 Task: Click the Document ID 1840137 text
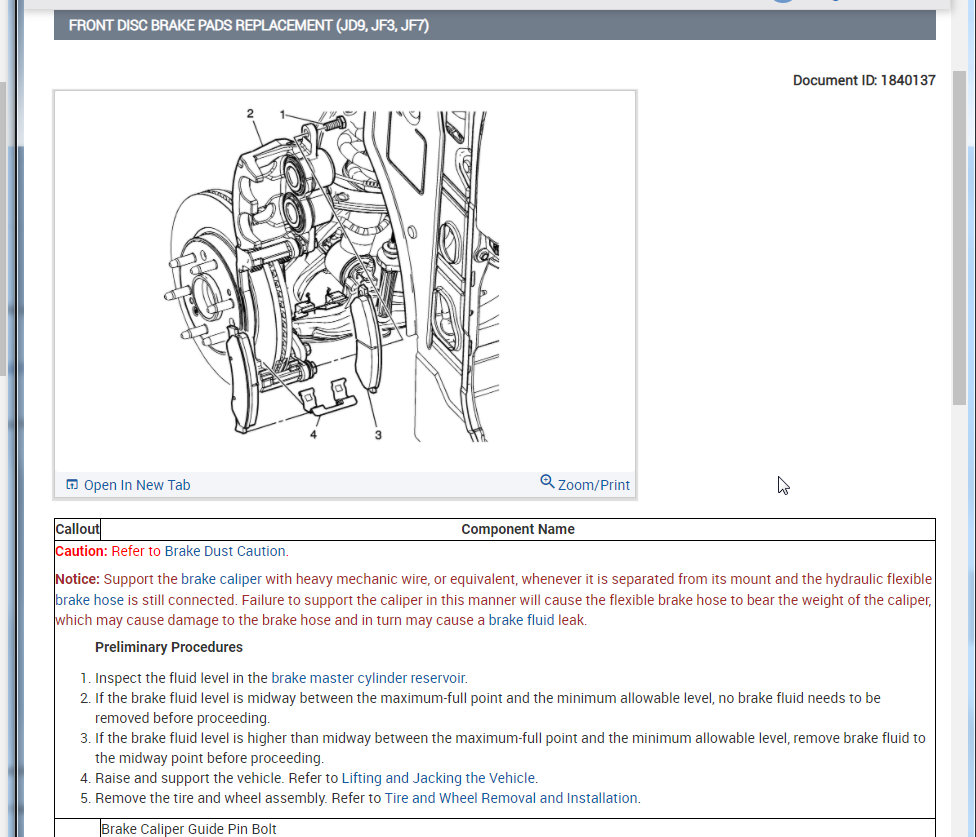click(864, 80)
